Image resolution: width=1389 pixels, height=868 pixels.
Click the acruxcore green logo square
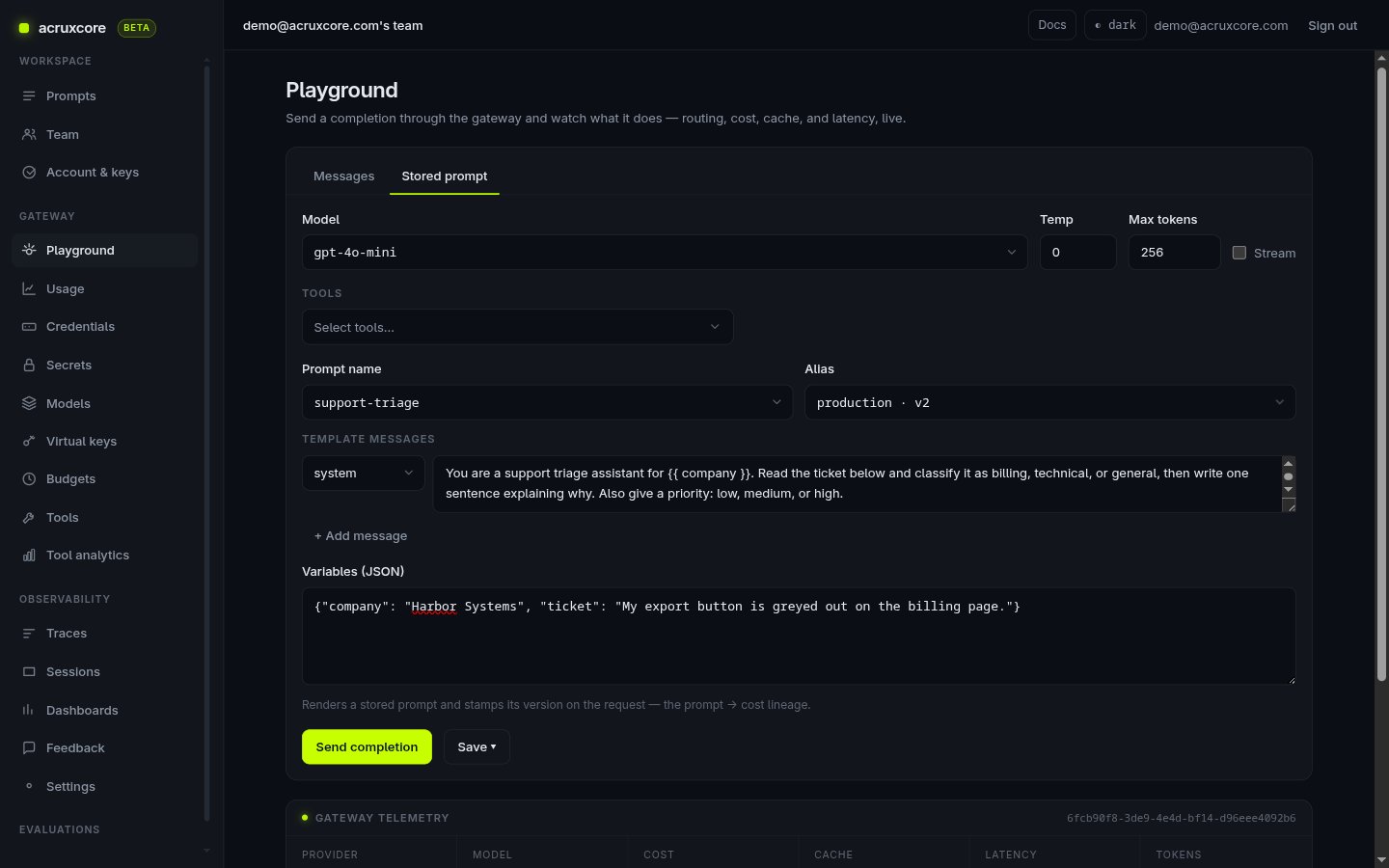pos(24,28)
